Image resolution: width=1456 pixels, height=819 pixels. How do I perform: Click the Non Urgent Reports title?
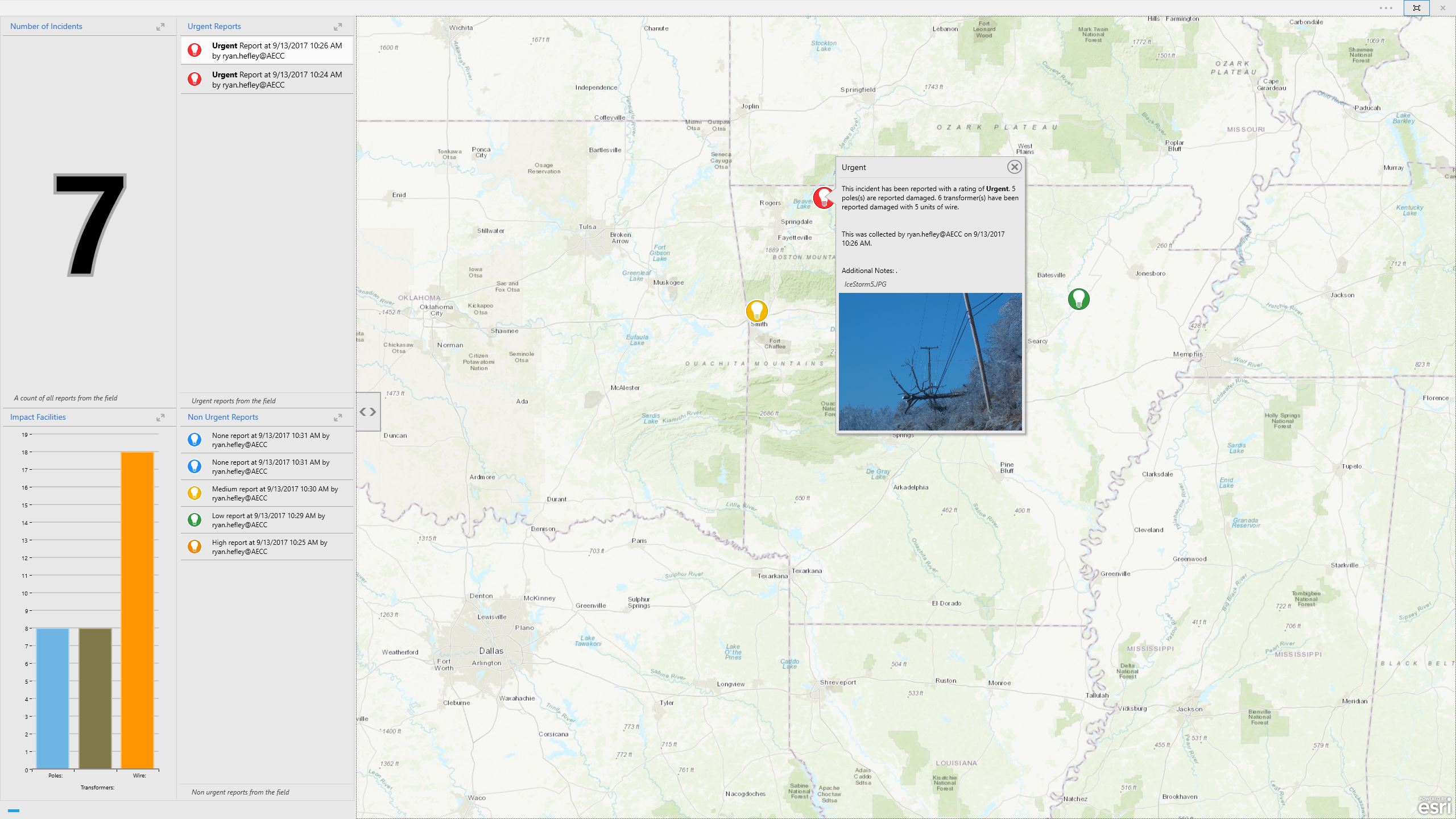pyautogui.click(x=223, y=417)
